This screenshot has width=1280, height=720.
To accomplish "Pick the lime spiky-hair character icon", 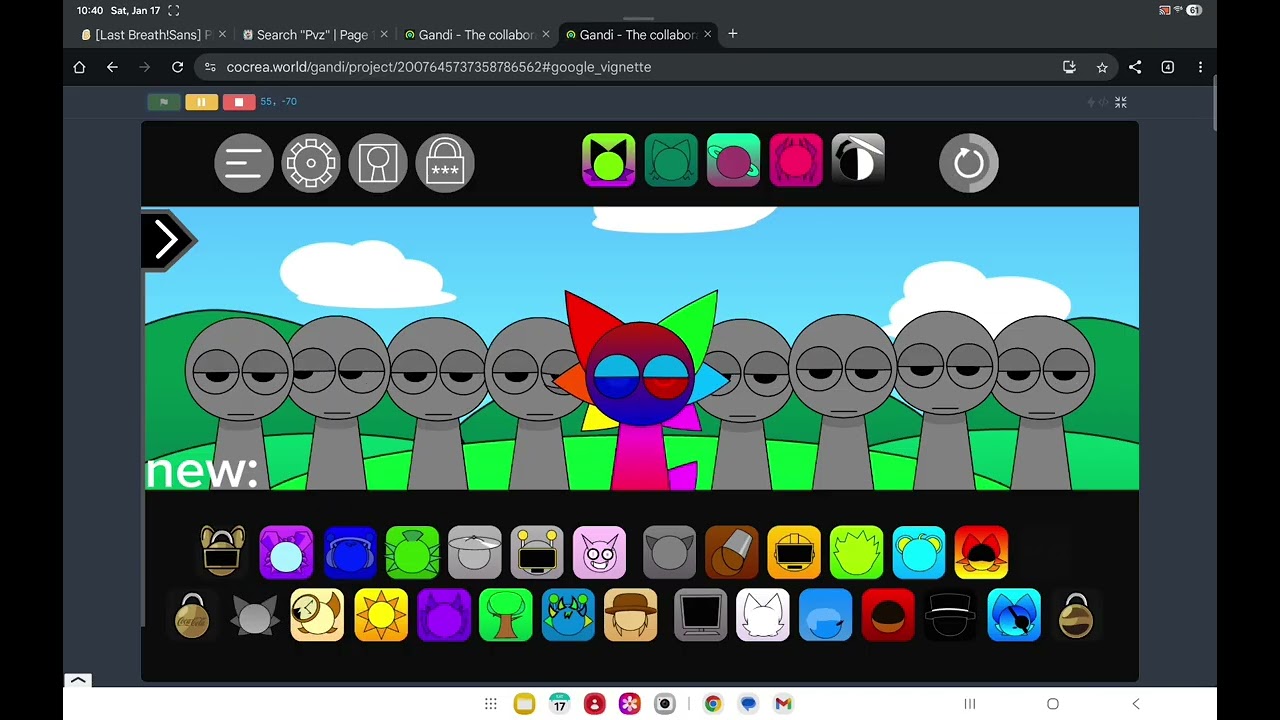I will point(857,552).
